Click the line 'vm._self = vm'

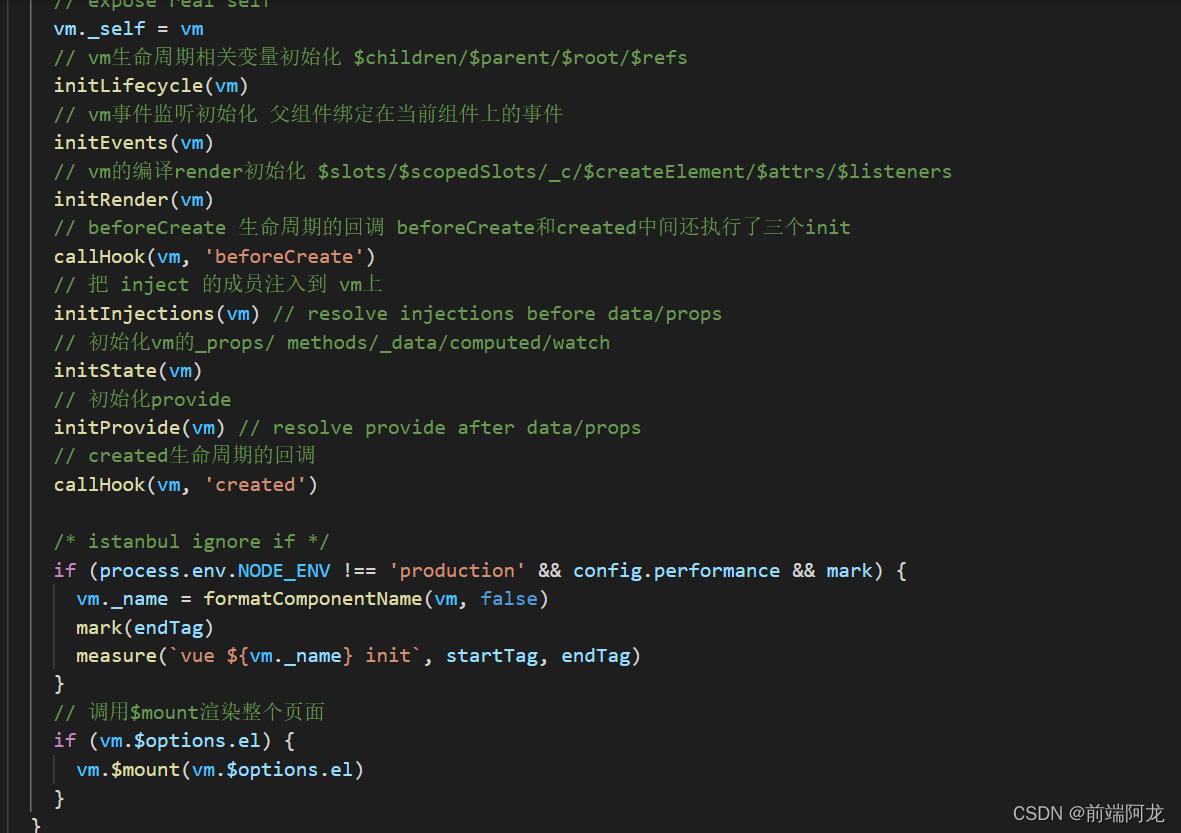click(129, 29)
